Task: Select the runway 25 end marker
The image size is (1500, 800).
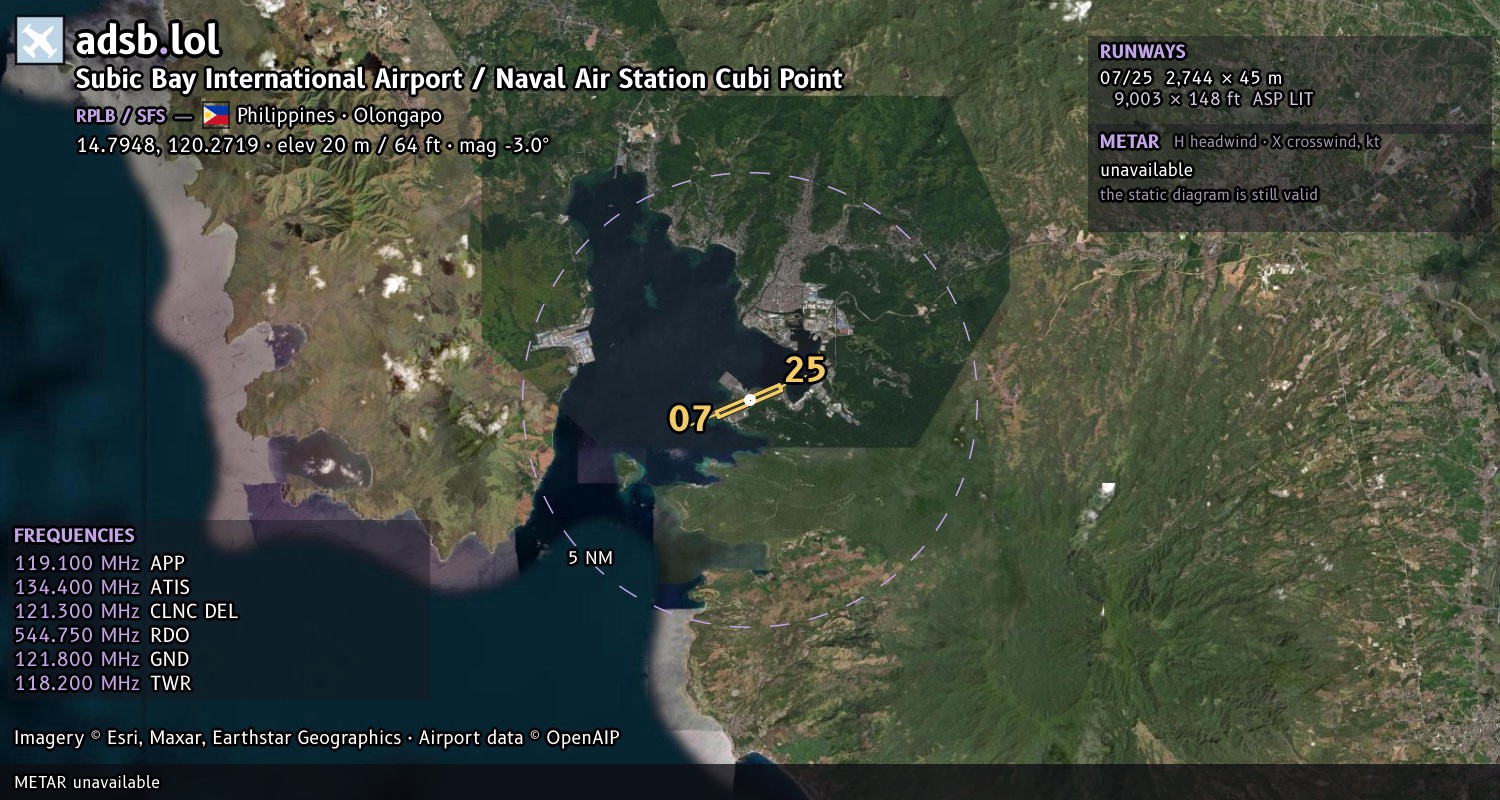Action: (x=805, y=370)
